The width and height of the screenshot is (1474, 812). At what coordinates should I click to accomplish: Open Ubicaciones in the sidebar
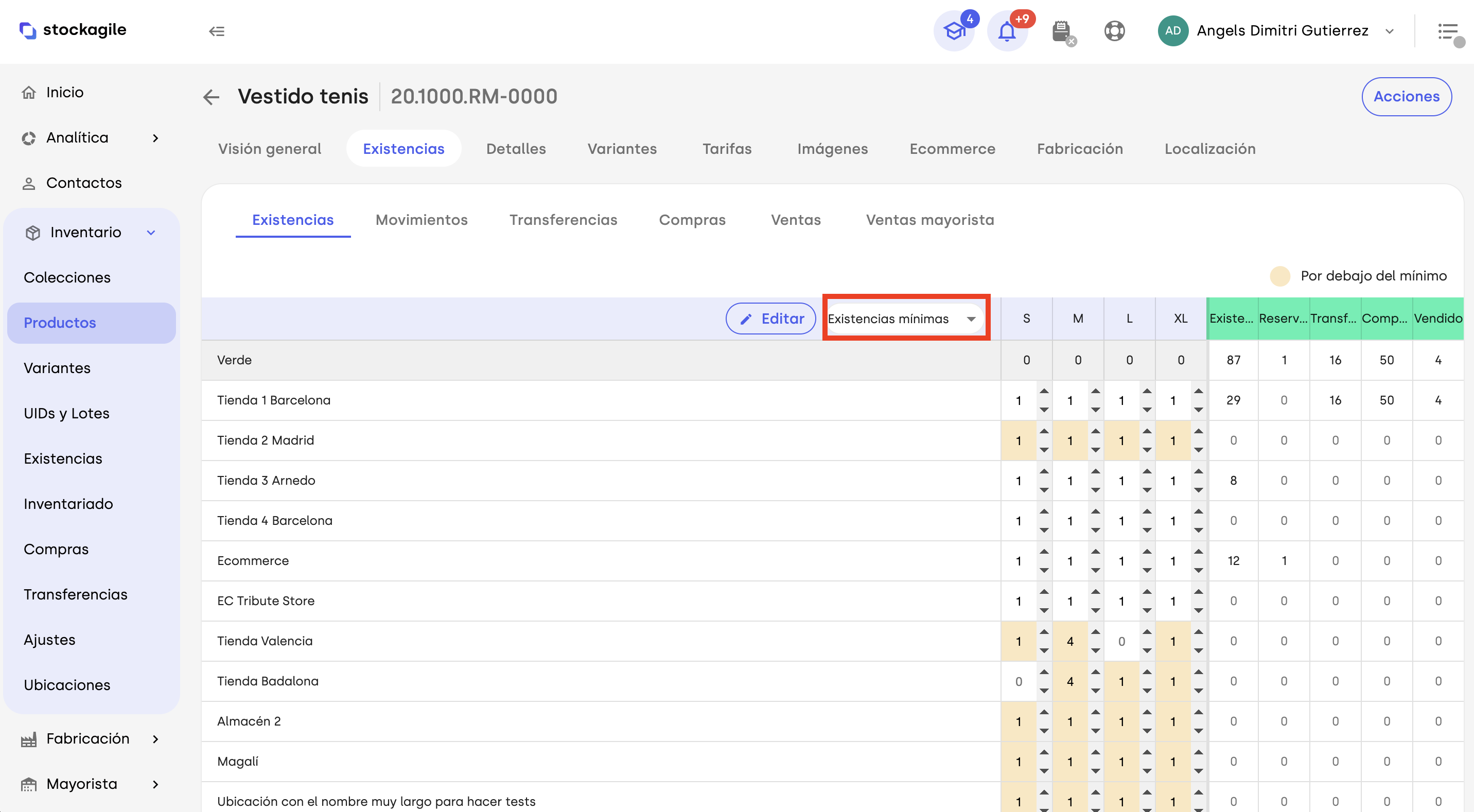(67, 685)
